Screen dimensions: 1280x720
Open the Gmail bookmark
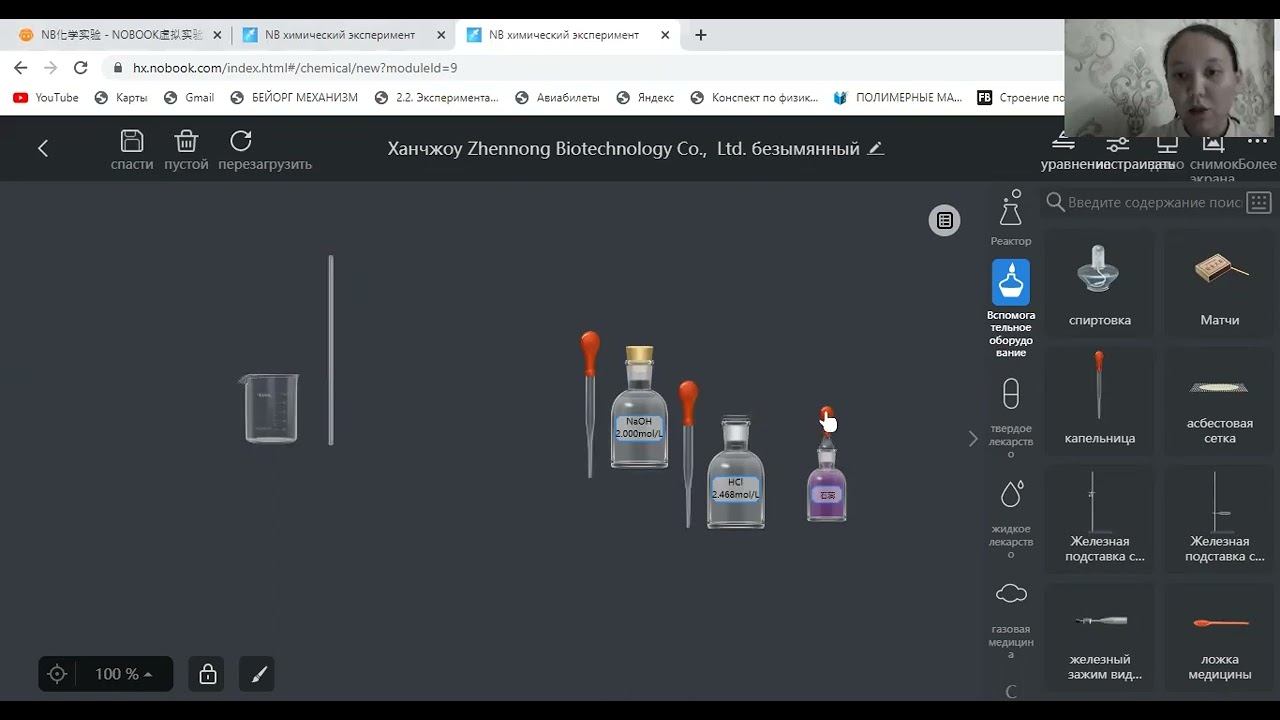pos(189,97)
